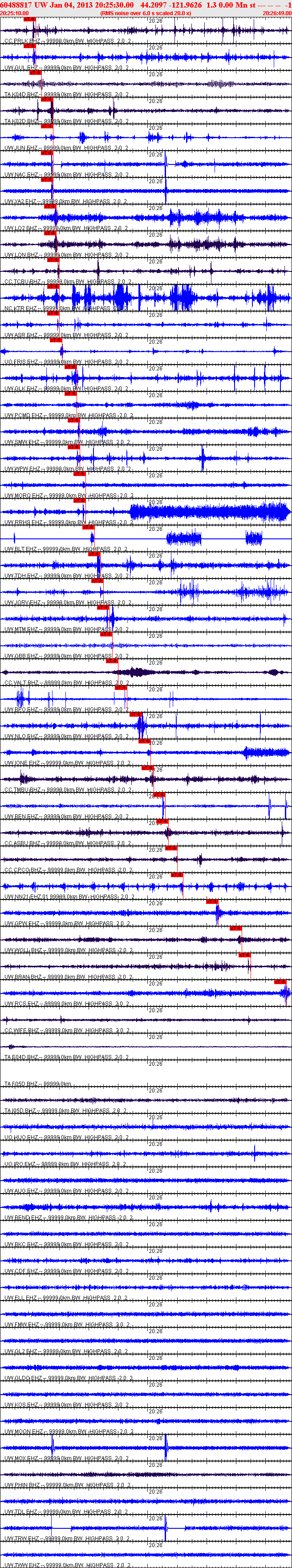Click red pick marker on TA K04D trace
Screen dimensions: 292x1568
coord(35,73)
